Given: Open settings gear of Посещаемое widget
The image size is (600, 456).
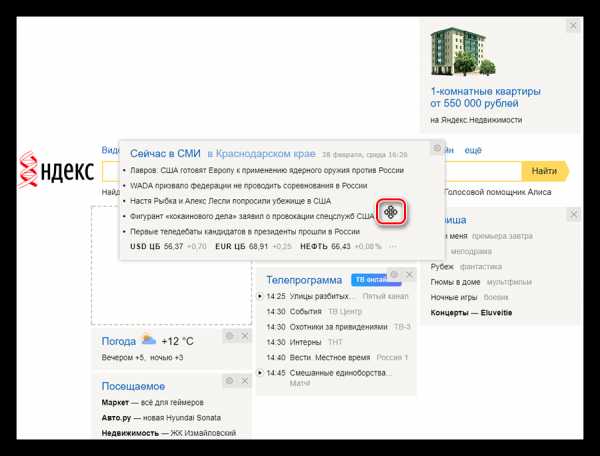Looking at the screenshot, I should pyautogui.click(x=229, y=381).
